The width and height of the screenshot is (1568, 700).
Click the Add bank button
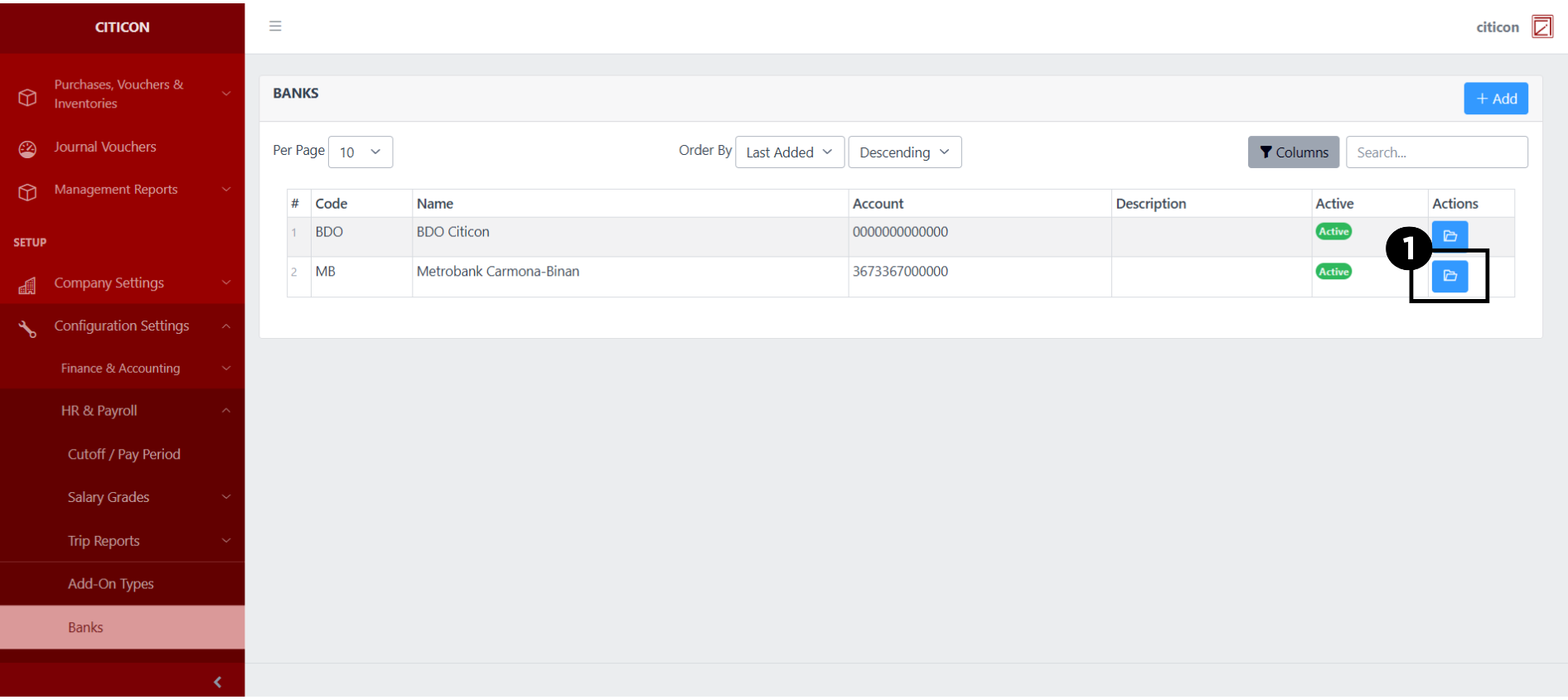point(1495,99)
